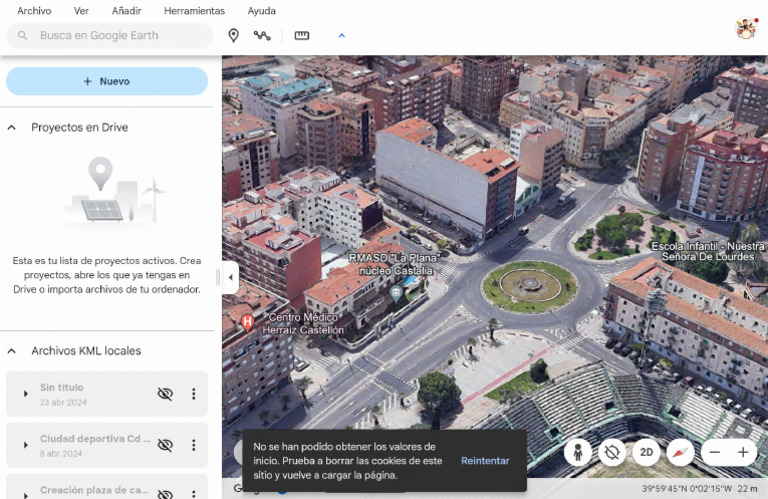Click the rotate view orbit icon

pos(612,452)
